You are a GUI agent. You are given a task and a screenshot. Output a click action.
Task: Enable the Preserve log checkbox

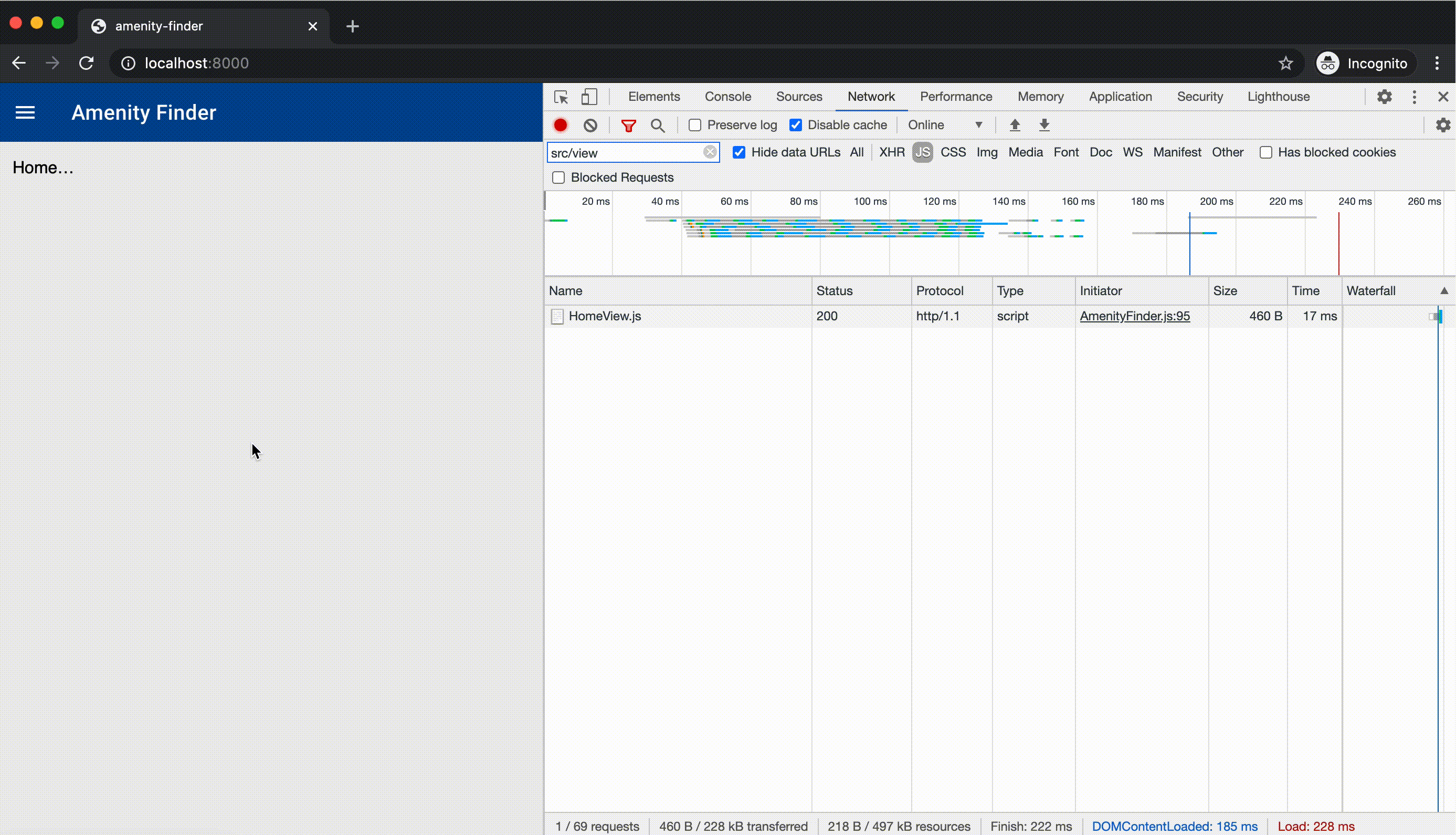coord(695,125)
